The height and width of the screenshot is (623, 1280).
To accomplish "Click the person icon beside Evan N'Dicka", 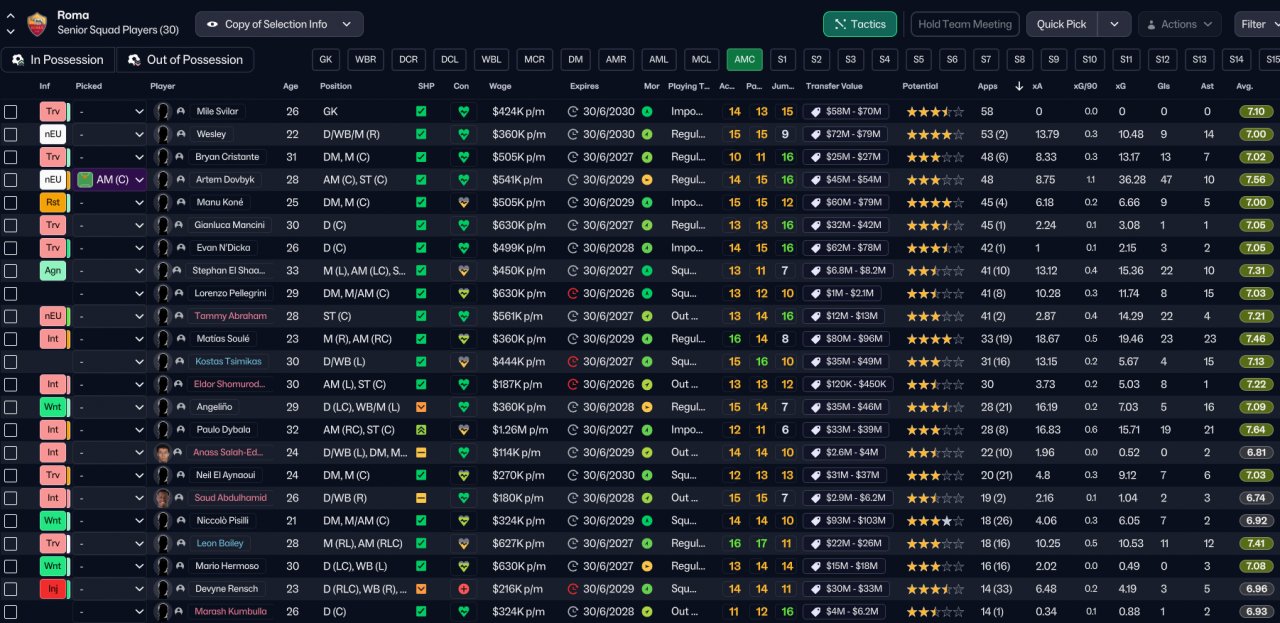I will (180, 248).
